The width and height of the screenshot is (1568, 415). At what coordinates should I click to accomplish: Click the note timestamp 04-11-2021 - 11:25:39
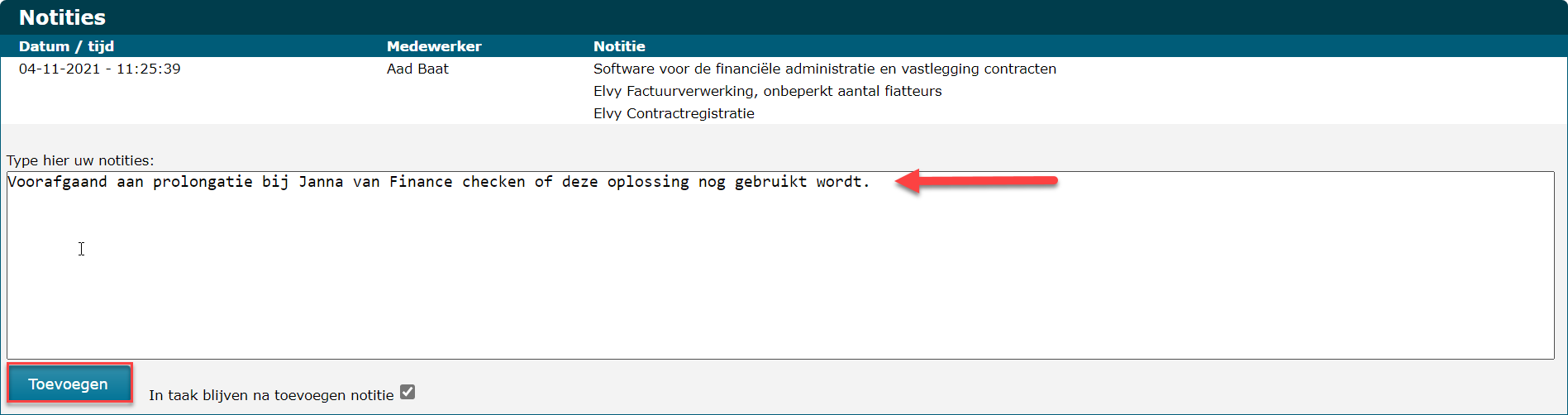(x=99, y=69)
